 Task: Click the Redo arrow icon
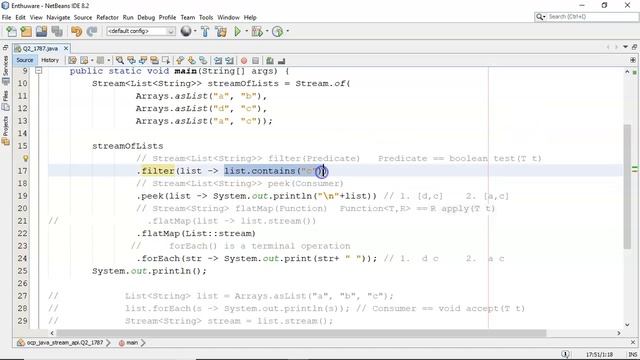pyautogui.click(x=92, y=31)
